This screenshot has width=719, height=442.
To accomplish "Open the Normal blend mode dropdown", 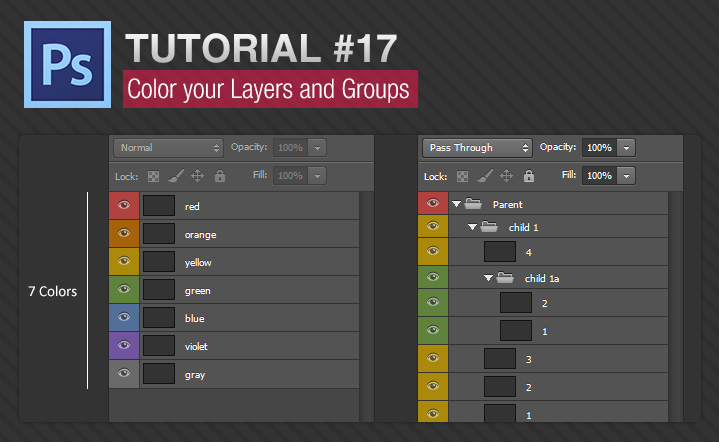I will [x=168, y=147].
